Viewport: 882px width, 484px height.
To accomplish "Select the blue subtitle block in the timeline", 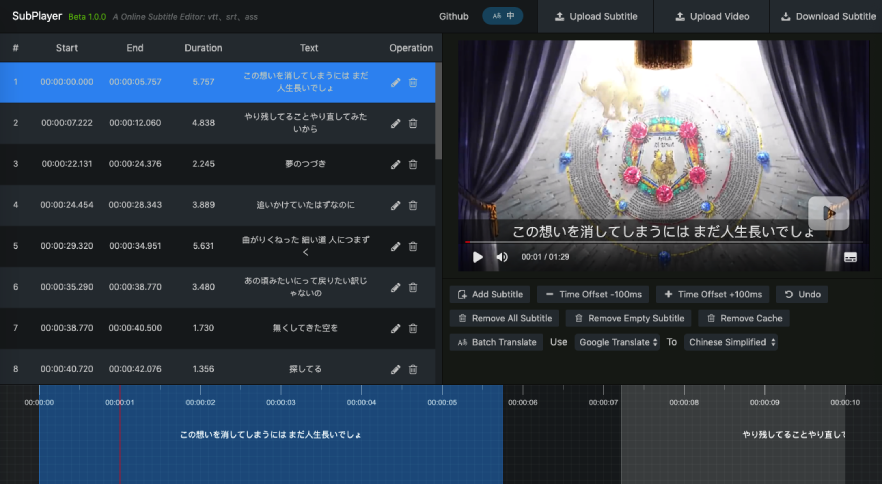I will [271, 434].
